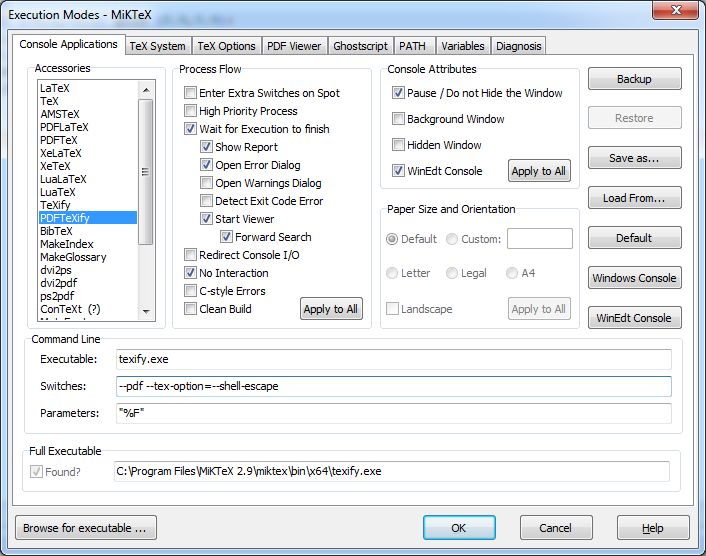
Task: Select the Console Applications tab
Action: pyautogui.click(x=68, y=44)
